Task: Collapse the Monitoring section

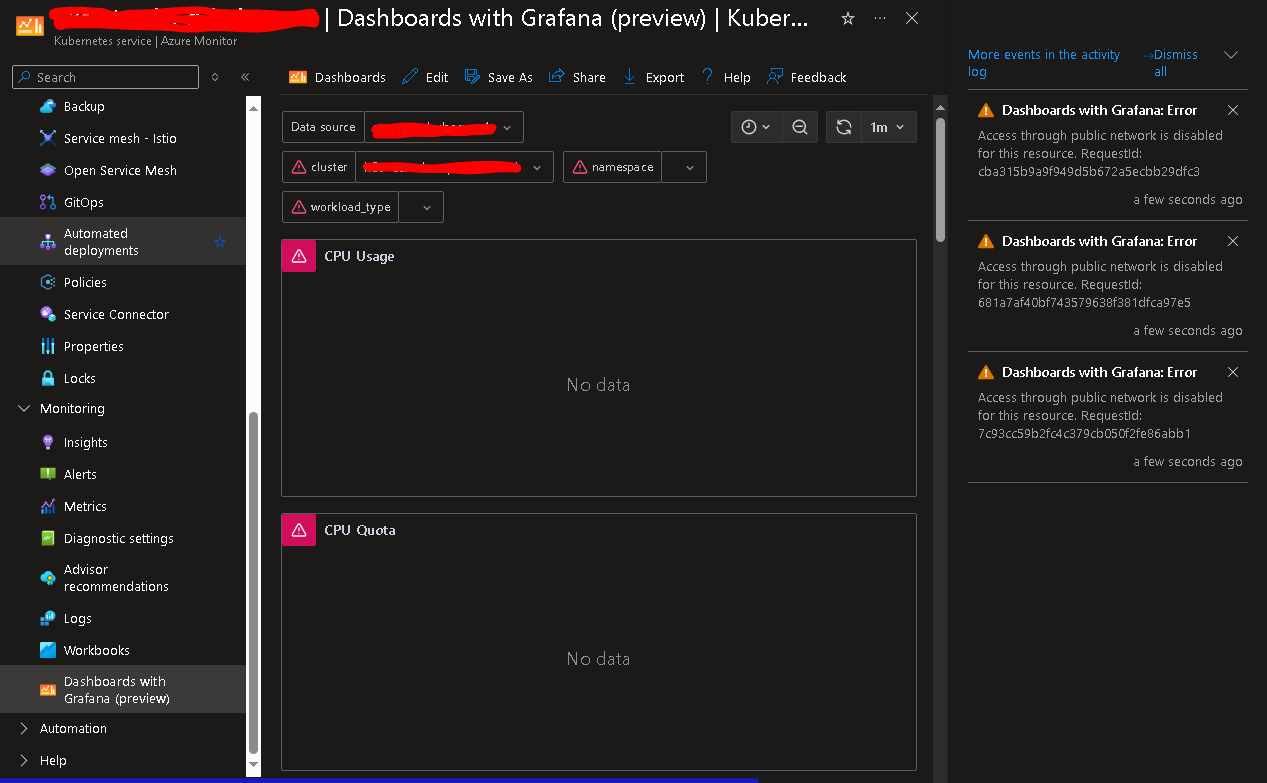Action: point(25,408)
